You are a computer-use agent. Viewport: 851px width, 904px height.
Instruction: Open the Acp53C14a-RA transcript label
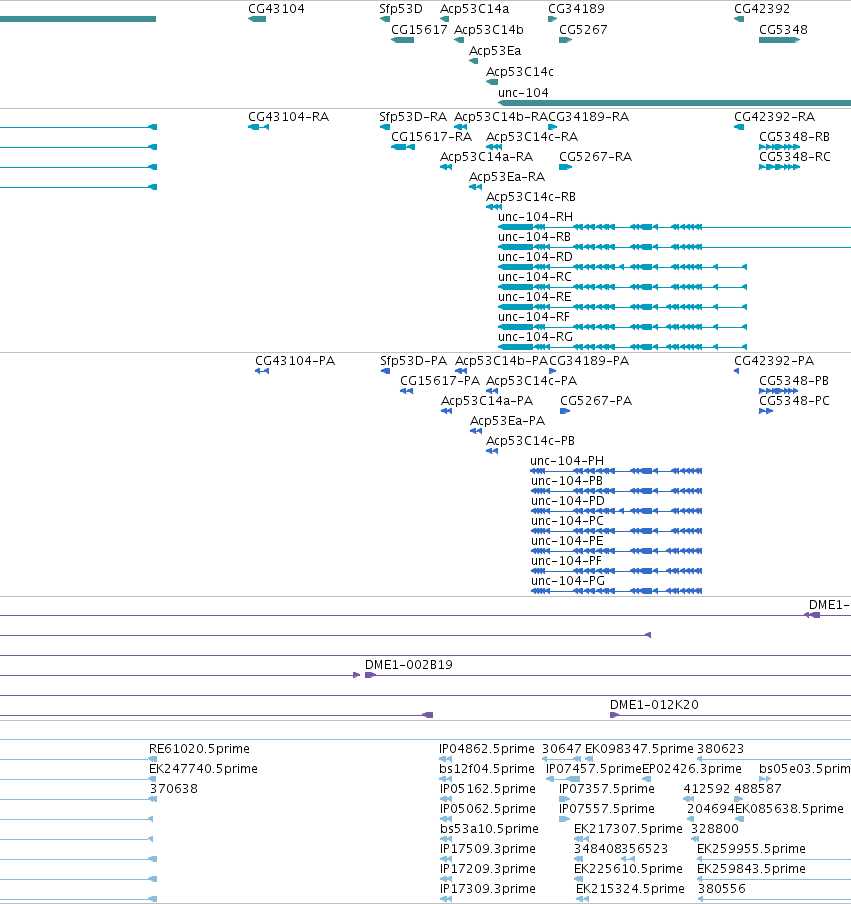(486, 157)
